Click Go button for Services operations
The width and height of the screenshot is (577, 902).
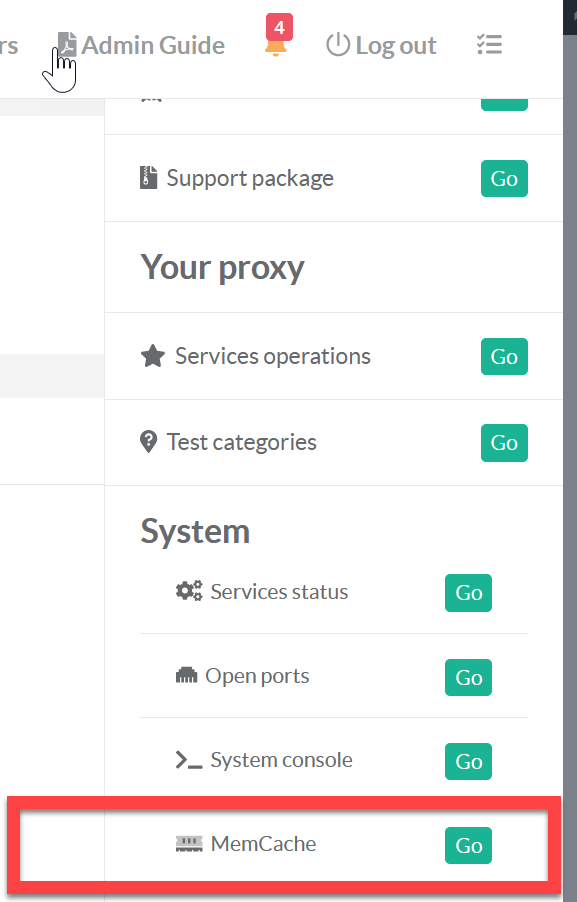pyautogui.click(x=504, y=356)
